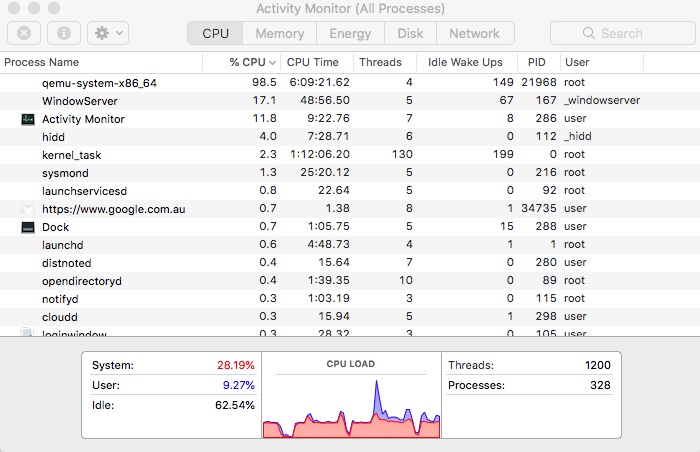Select the sysmond process
The image size is (700, 452).
click(x=65, y=173)
